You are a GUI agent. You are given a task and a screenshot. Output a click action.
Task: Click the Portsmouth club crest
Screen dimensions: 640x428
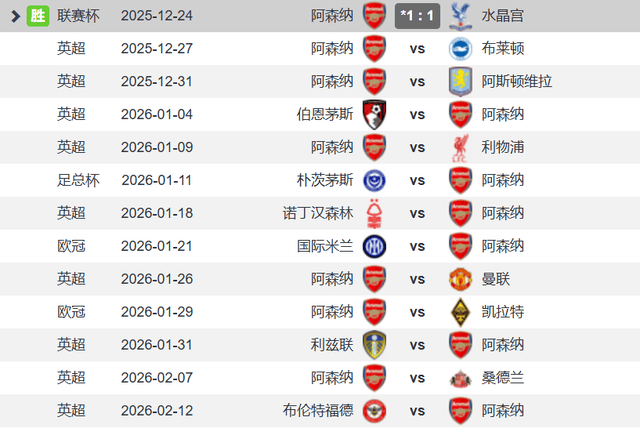[x=374, y=180]
